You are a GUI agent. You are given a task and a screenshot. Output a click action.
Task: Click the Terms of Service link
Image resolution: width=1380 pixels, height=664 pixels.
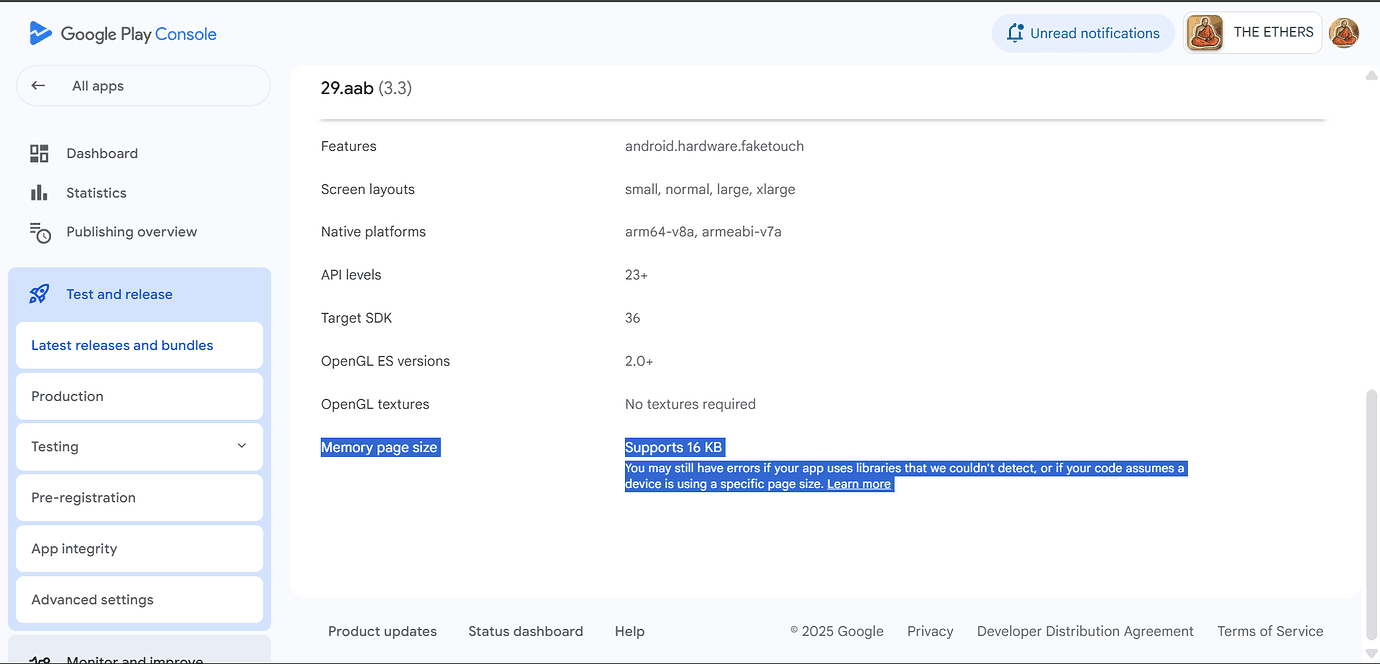[1270, 631]
